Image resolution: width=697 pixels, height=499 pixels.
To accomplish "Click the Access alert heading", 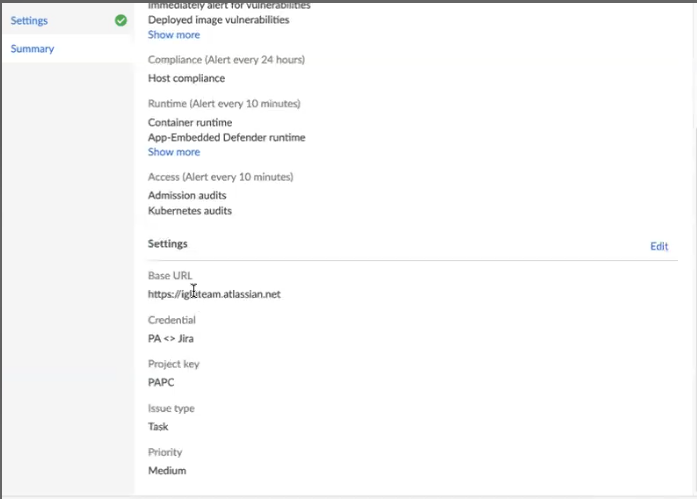I will coord(221,177).
